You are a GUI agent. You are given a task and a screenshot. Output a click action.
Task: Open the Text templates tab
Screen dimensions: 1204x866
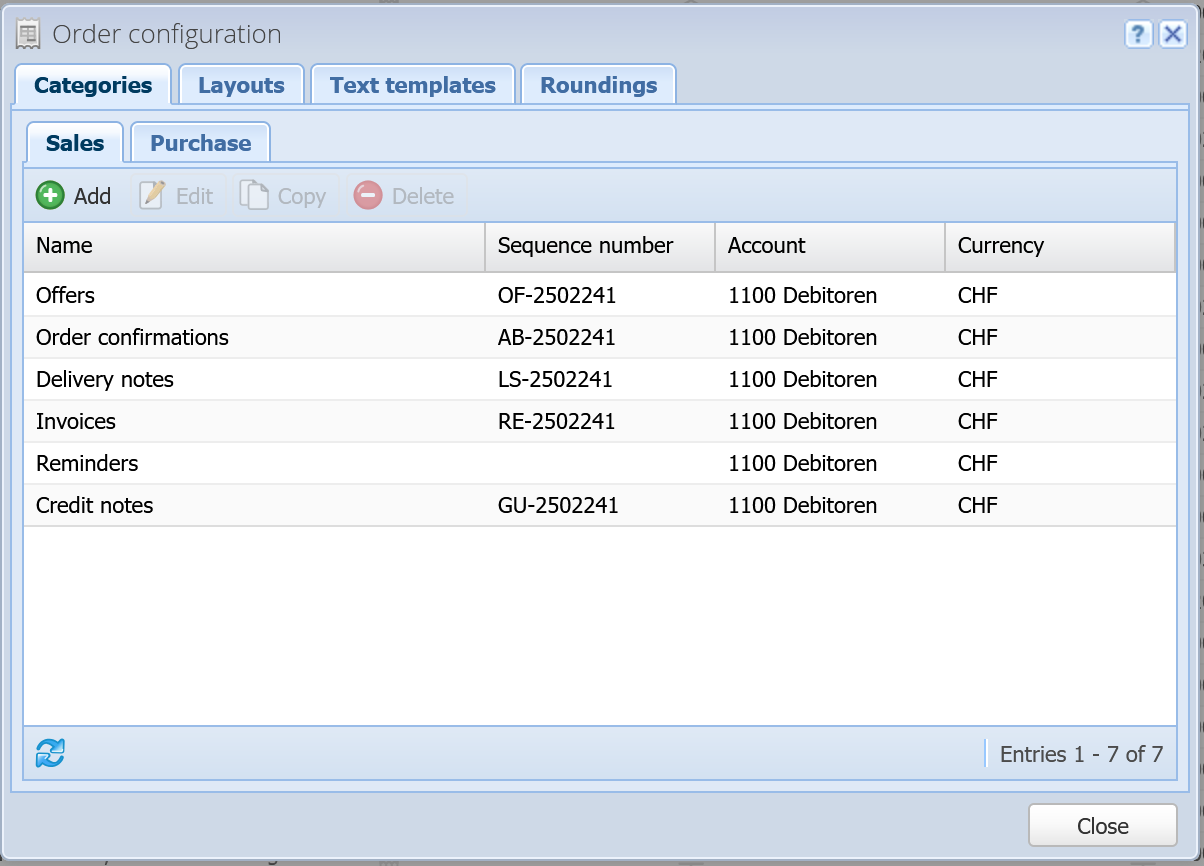click(413, 85)
